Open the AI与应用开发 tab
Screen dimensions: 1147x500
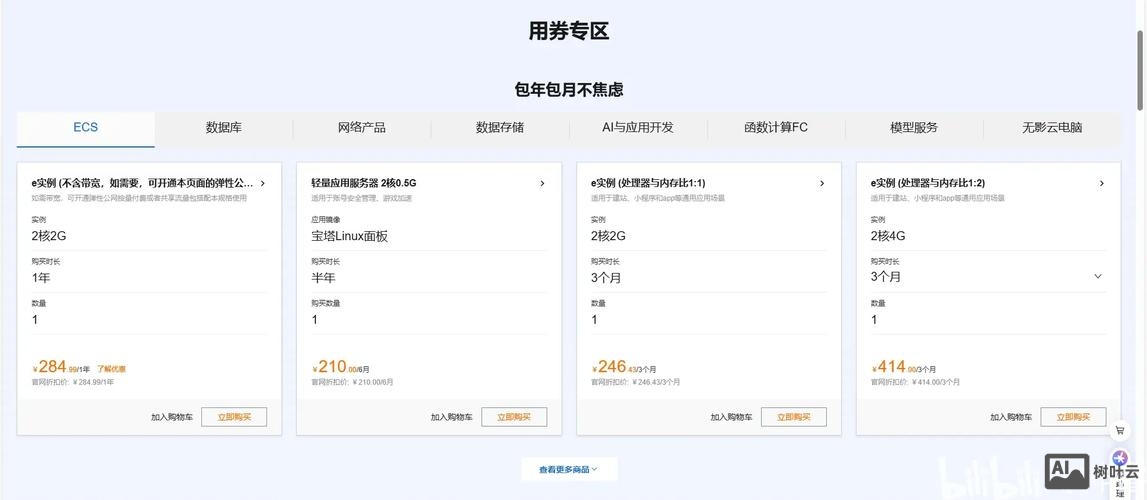(638, 128)
